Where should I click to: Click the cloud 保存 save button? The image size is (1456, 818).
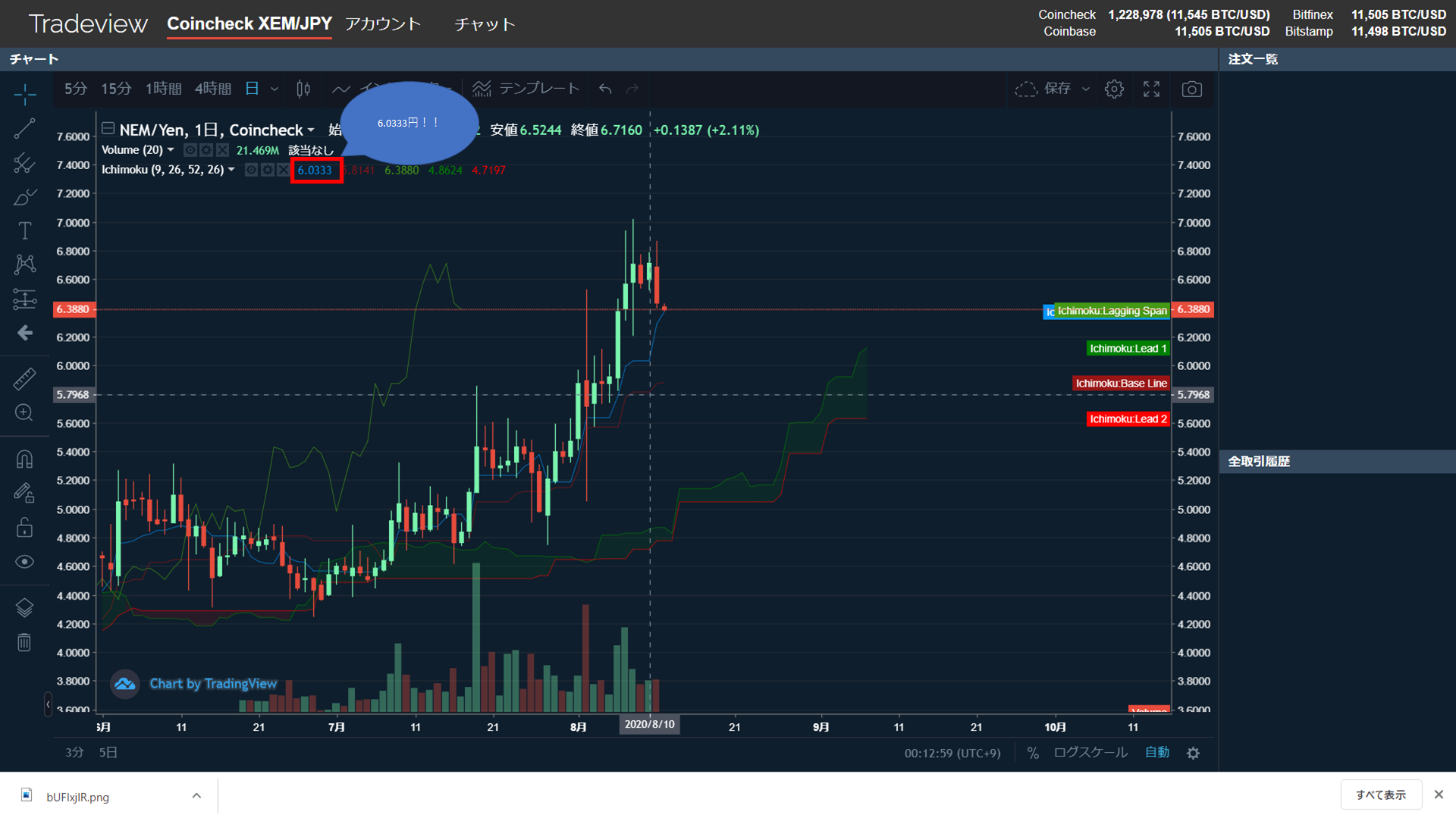[1043, 89]
